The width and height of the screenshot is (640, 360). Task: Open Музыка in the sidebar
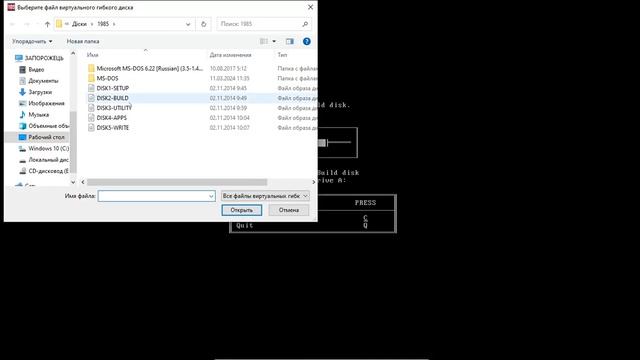coord(34,115)
